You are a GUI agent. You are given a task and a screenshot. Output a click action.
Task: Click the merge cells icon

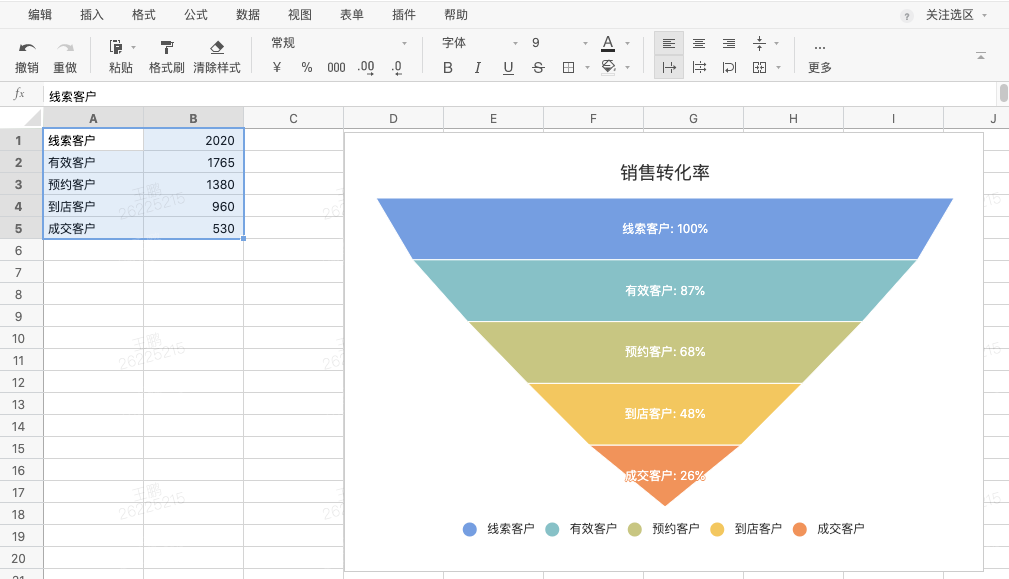(759, 68)
